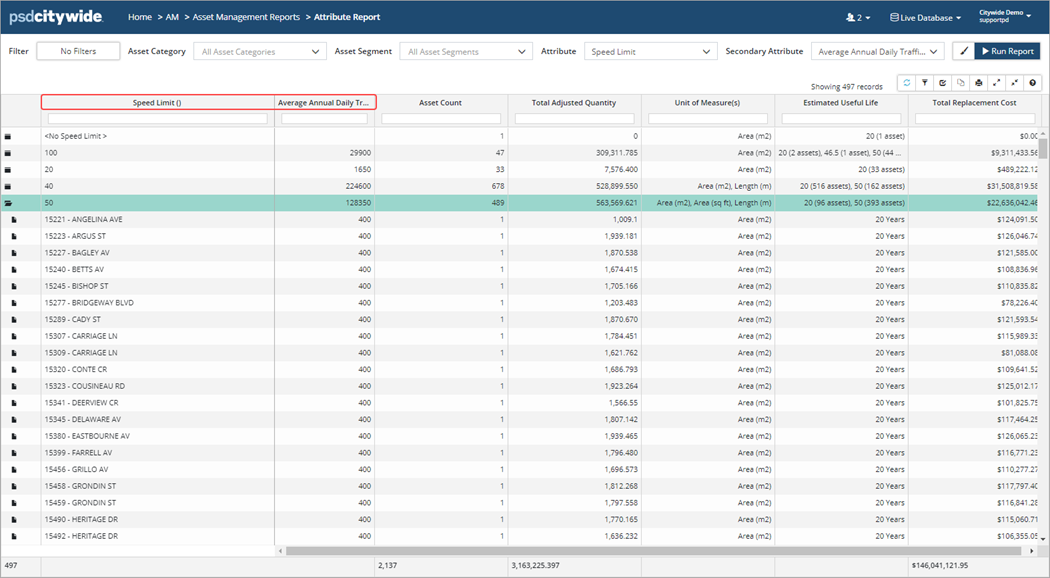Click the copy documents toolbar icon
1050x578 pixels.
point(961,84)
